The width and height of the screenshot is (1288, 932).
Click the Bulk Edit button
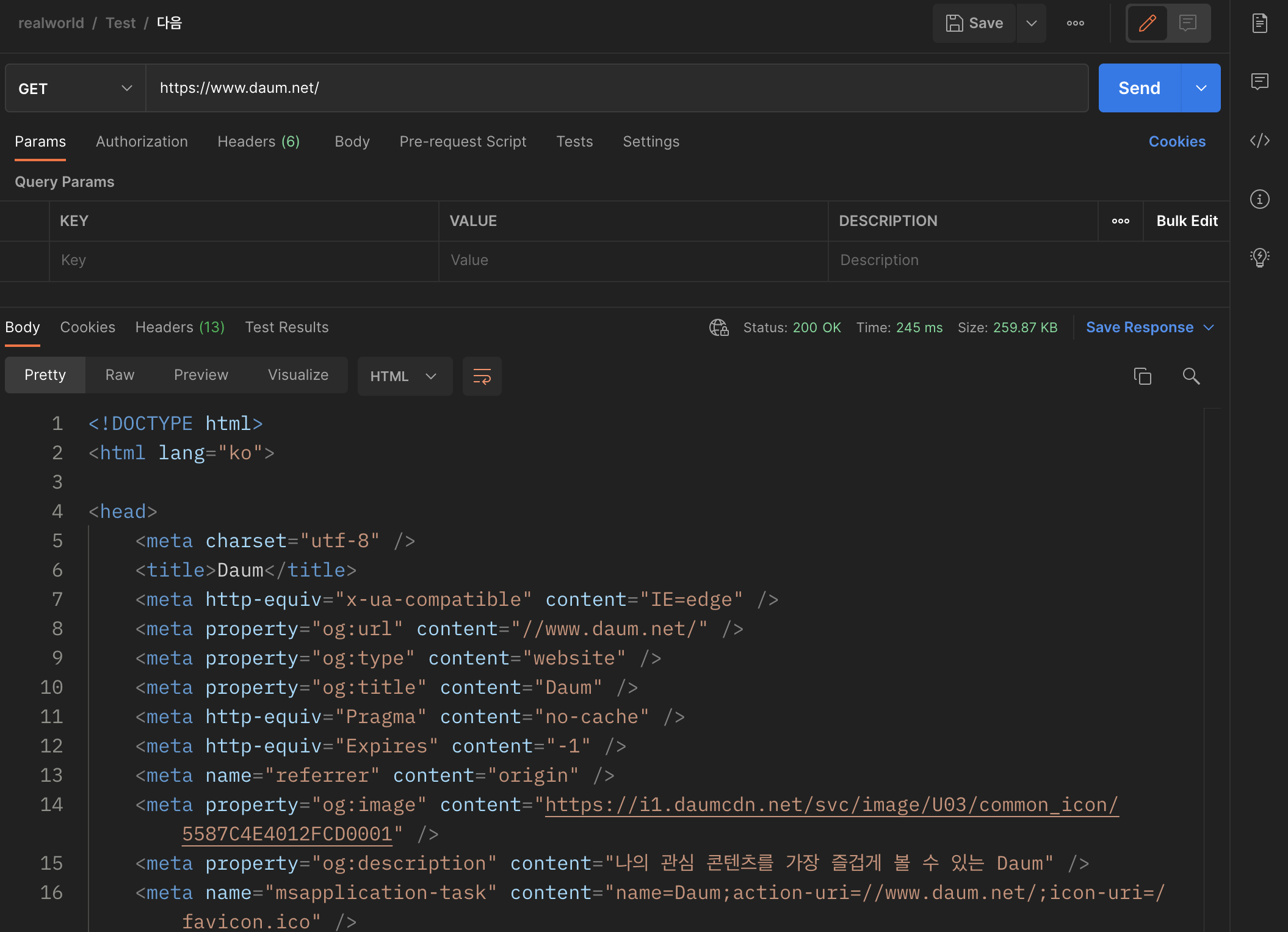tap(1186, 221)
